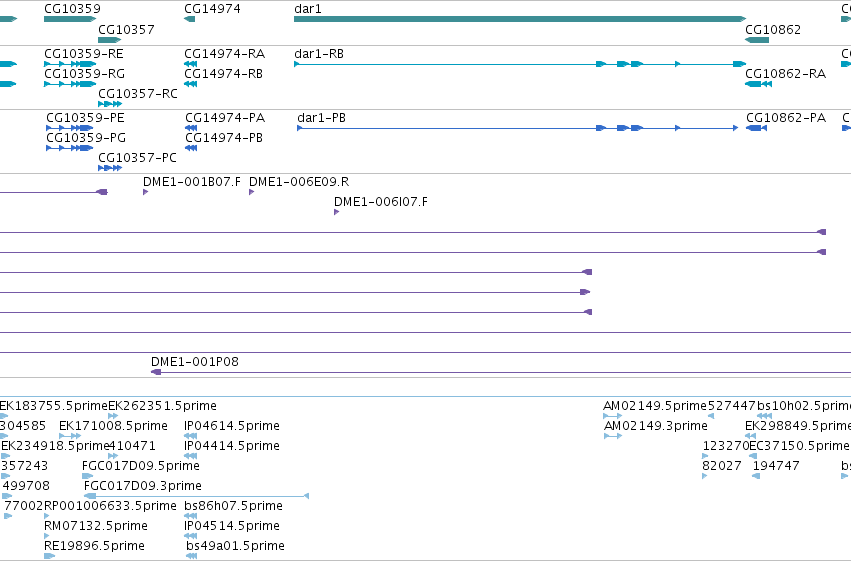Select the FGC017D09.3prime EST line
This screenshot has height=561, width=851.
click(x=196, y=496)
